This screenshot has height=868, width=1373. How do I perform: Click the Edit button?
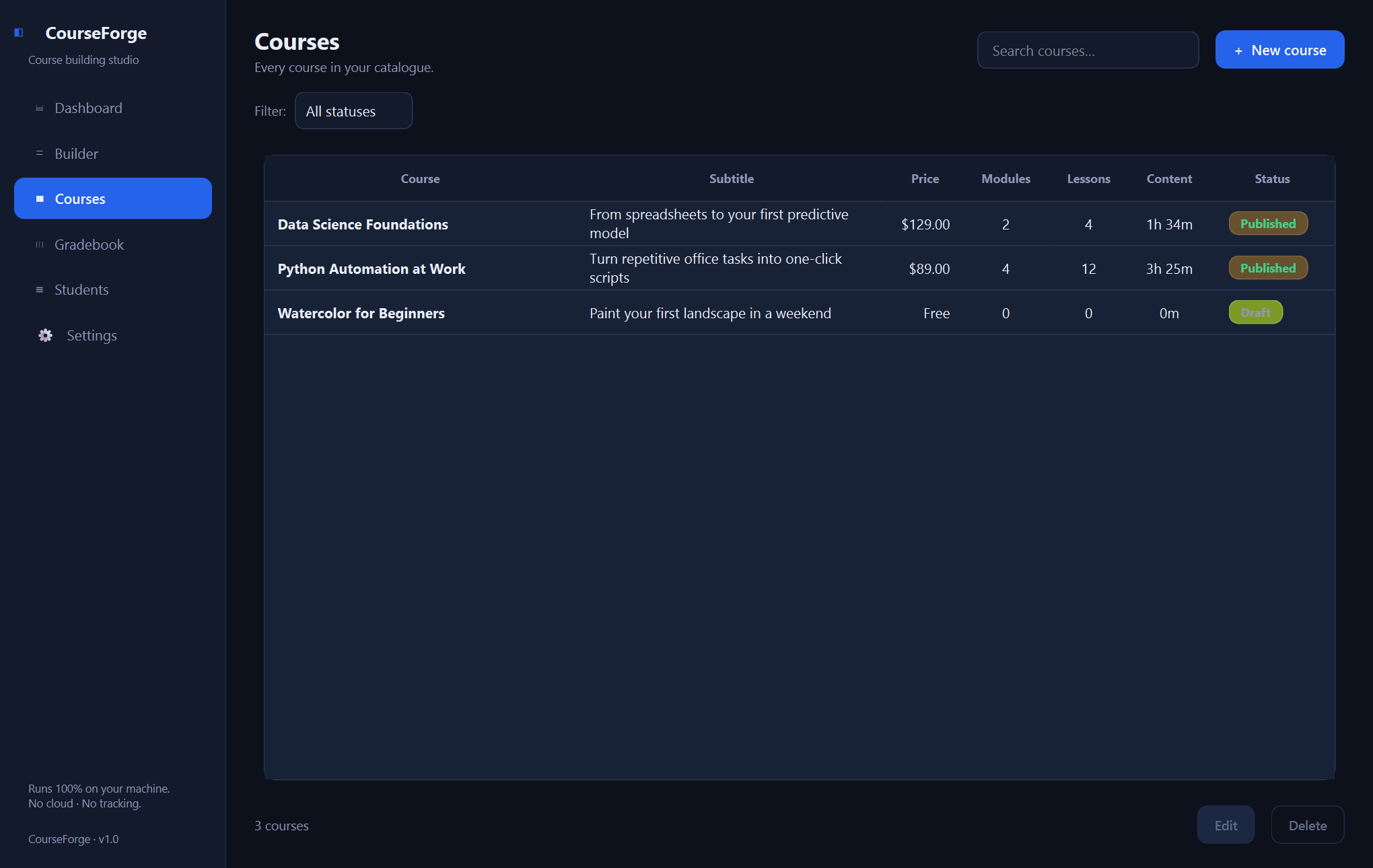tap(1226, 825)
